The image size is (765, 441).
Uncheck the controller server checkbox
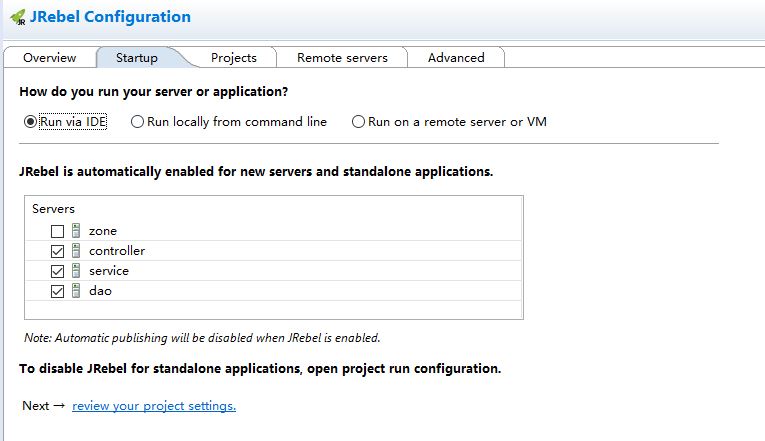tap(57, 251)
